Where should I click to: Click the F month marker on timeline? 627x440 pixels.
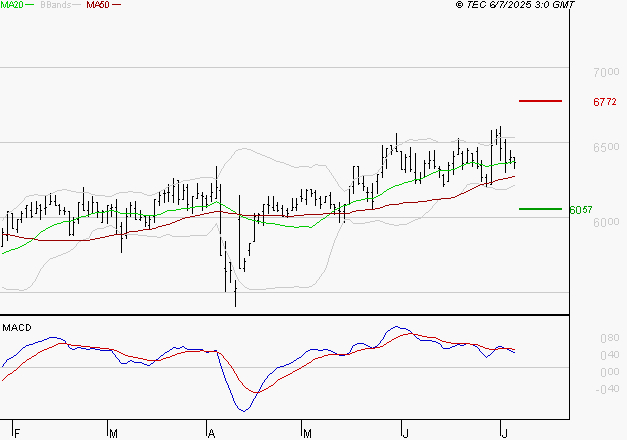[x=17, y=433]
